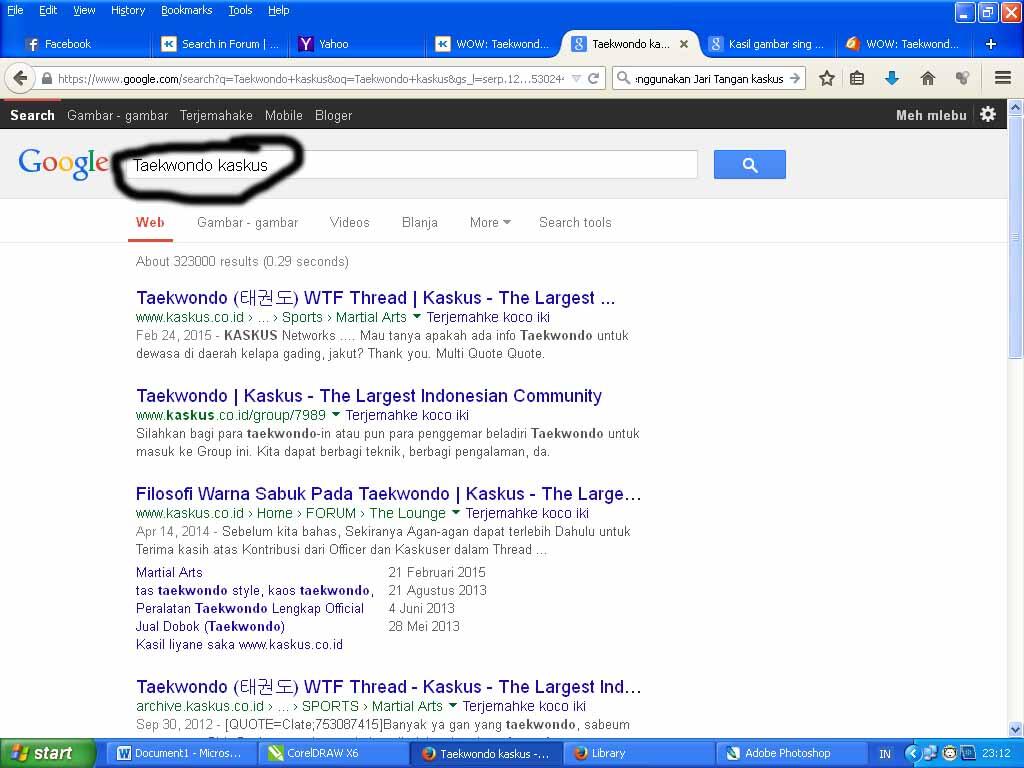Screen dimensions: 1024x768
Task: Open Filosofi Warna Sabuk Pada Taekwondo result
Action: coord(389,494)
